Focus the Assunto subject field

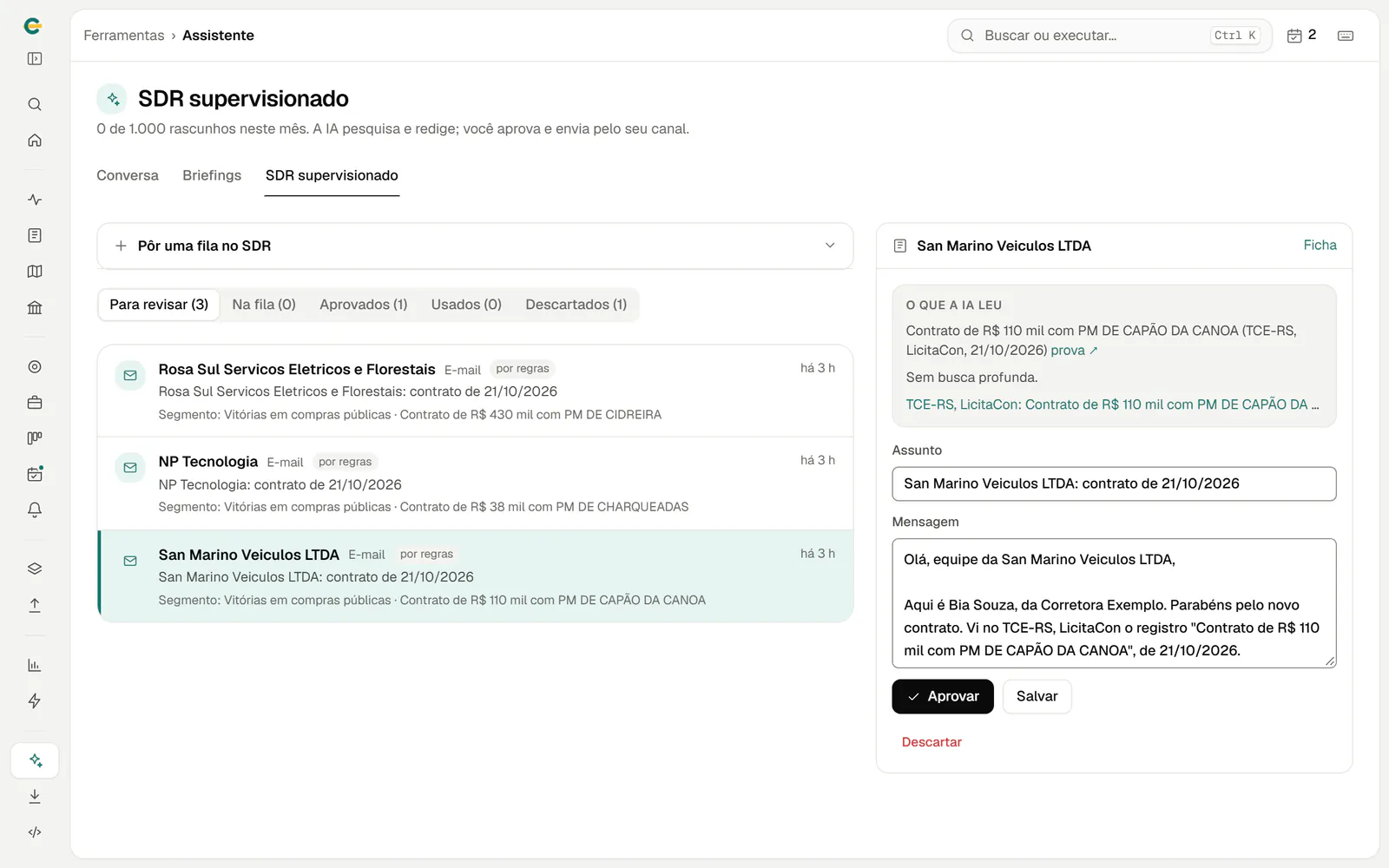tap(1114, 483)
